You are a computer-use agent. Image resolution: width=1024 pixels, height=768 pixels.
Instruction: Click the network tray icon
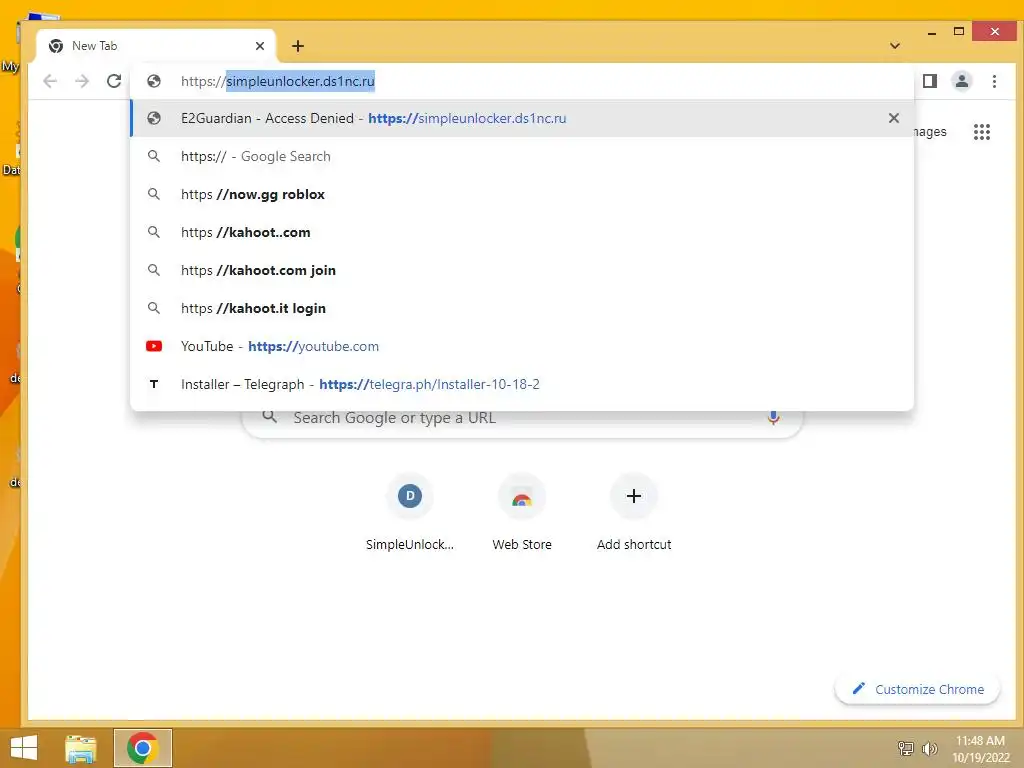[x=906, y=748]
